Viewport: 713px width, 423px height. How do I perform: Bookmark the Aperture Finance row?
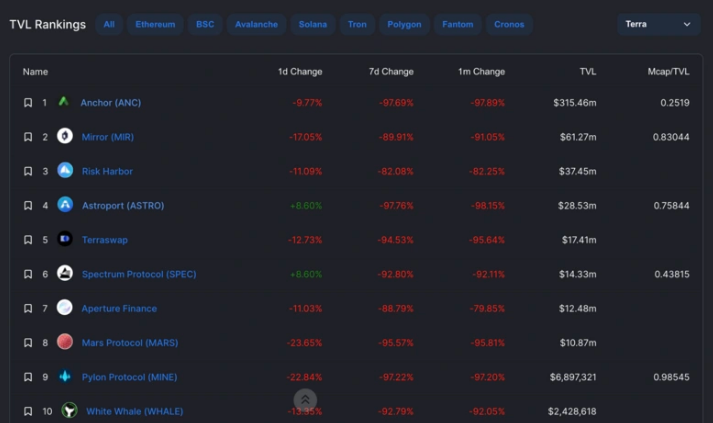pos(28,308)
